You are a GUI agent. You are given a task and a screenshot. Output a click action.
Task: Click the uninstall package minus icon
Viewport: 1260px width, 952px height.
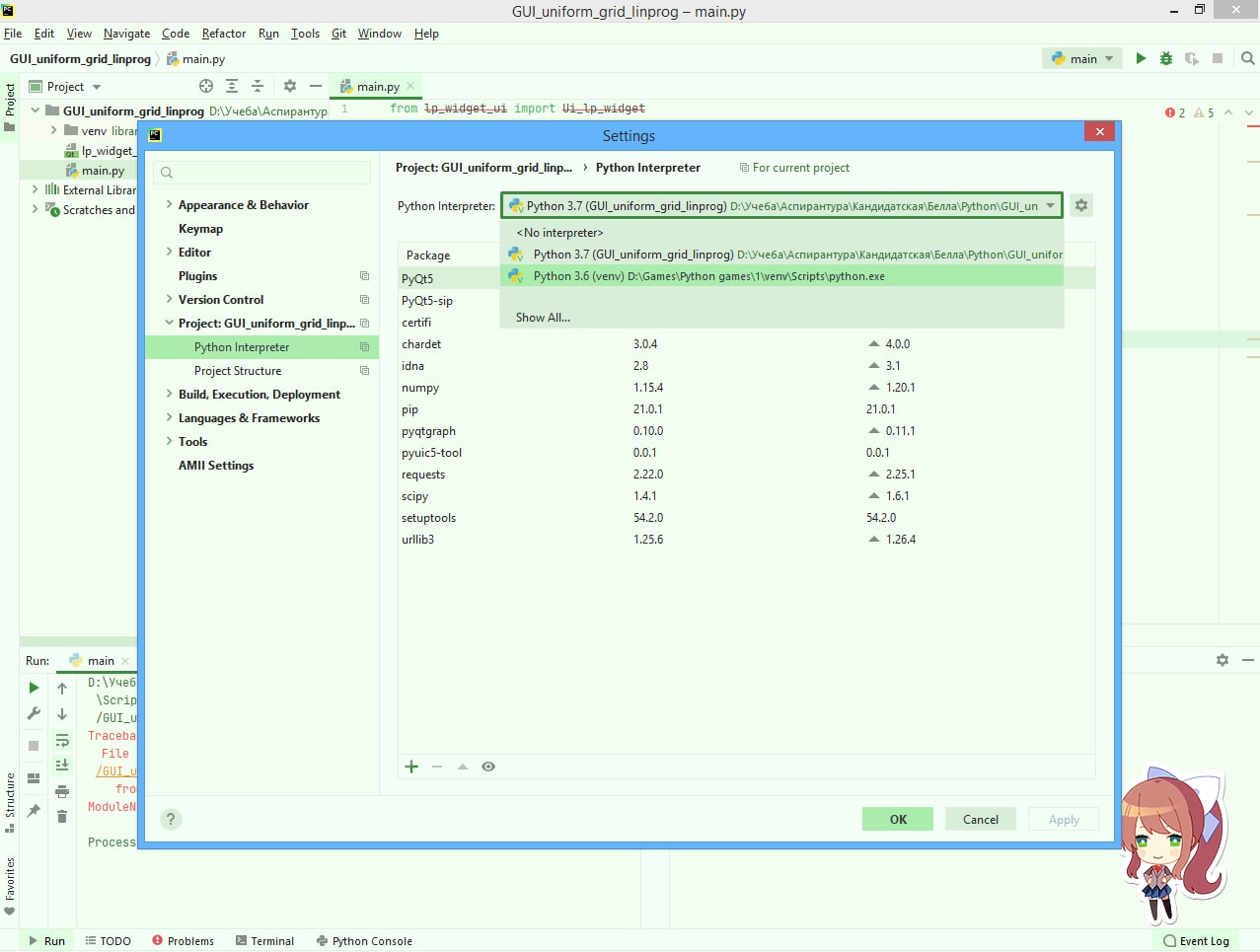437,767
